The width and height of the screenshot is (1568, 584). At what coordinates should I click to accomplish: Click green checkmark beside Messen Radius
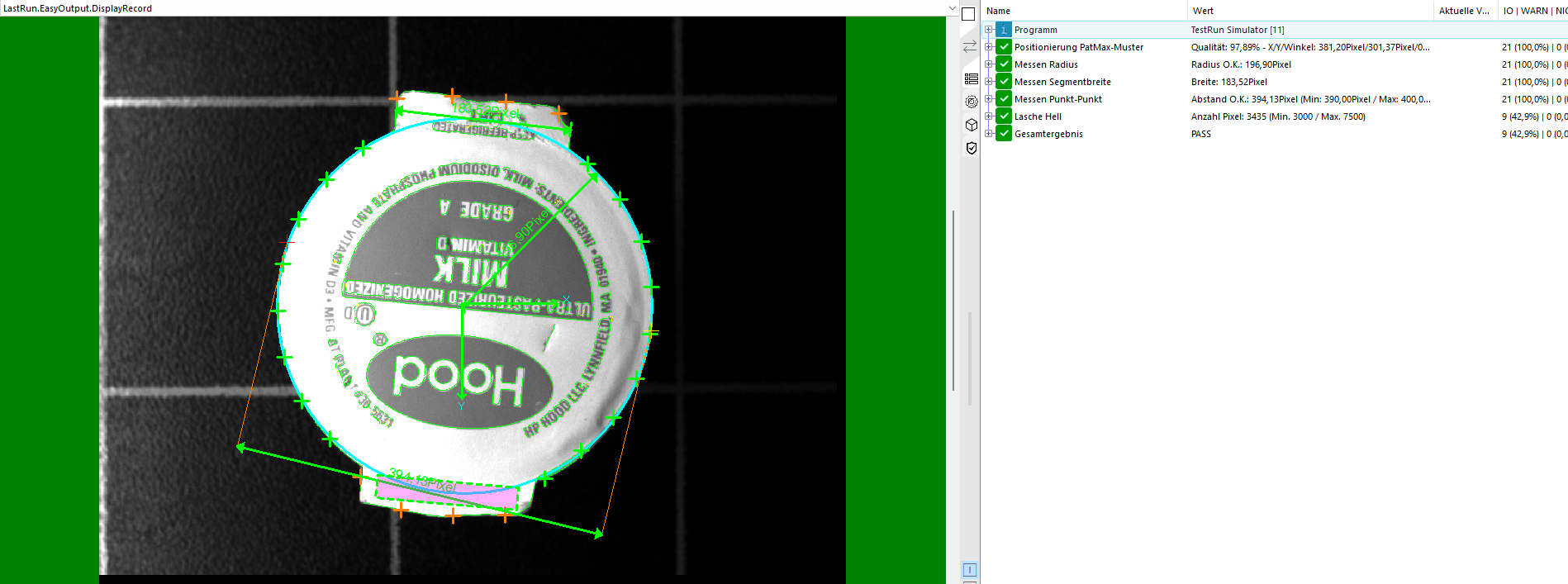[x=1004, y=64]
